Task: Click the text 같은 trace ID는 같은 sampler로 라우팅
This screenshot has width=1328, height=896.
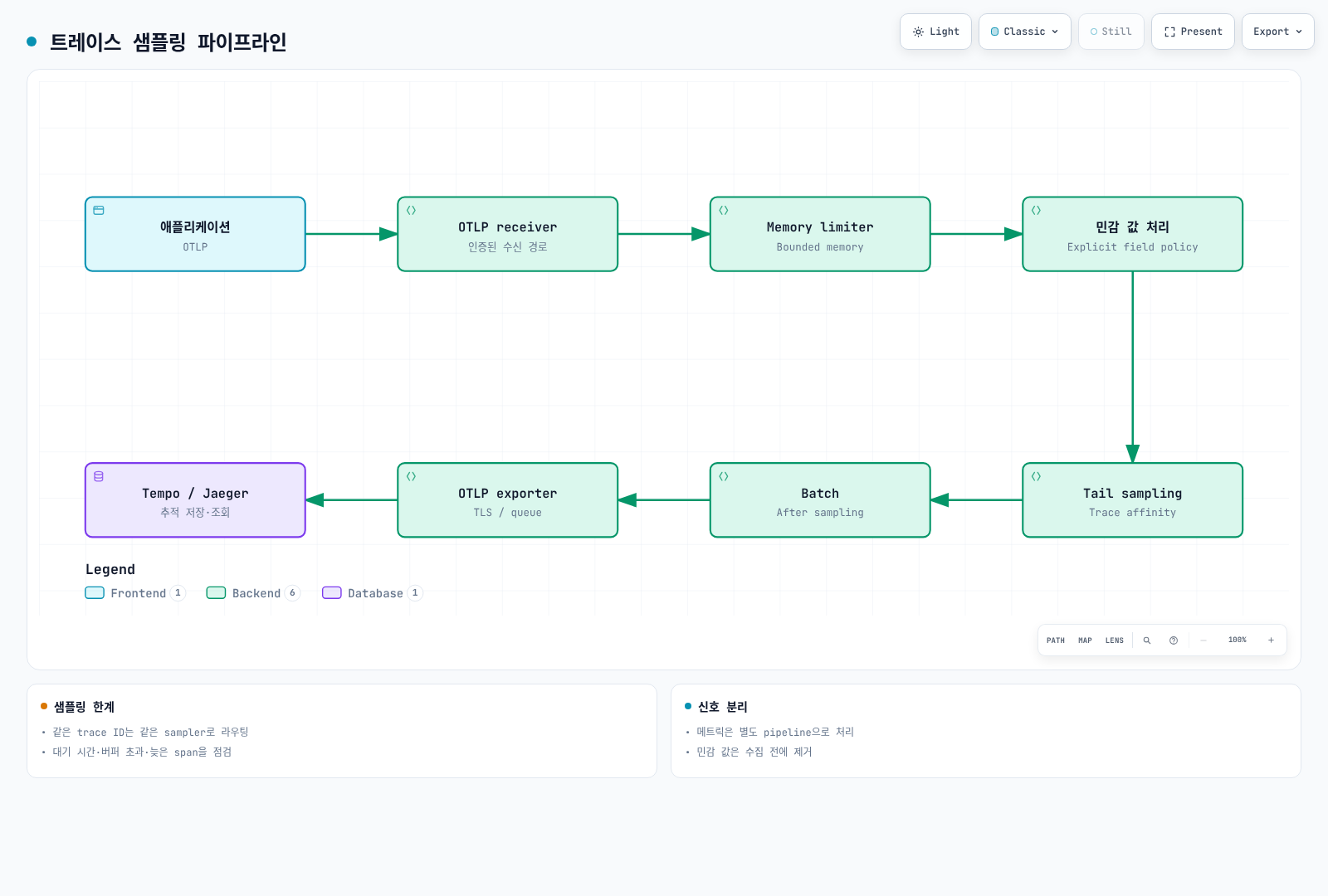Action: (151, 732)
